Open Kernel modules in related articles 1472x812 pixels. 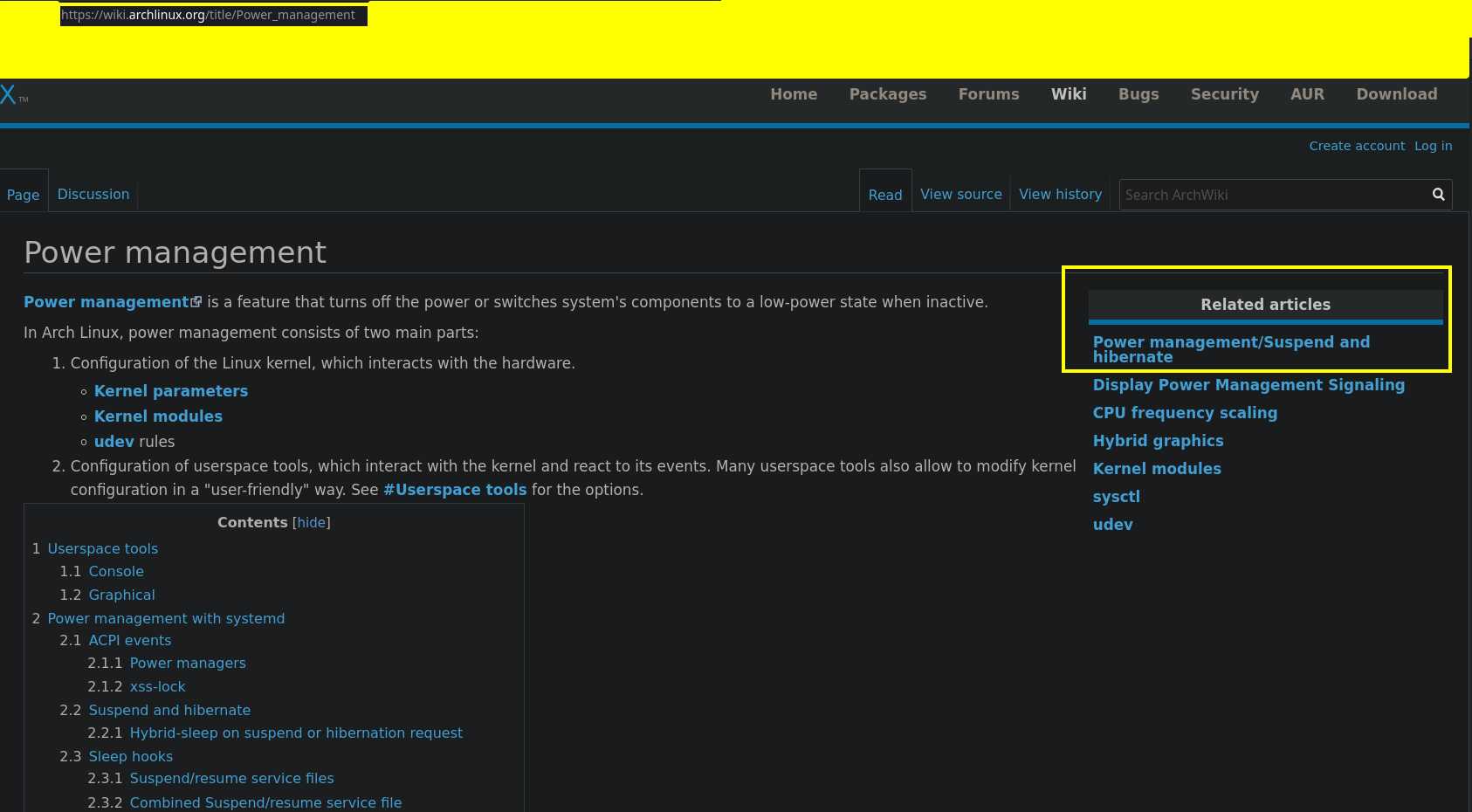point(1157,469)
